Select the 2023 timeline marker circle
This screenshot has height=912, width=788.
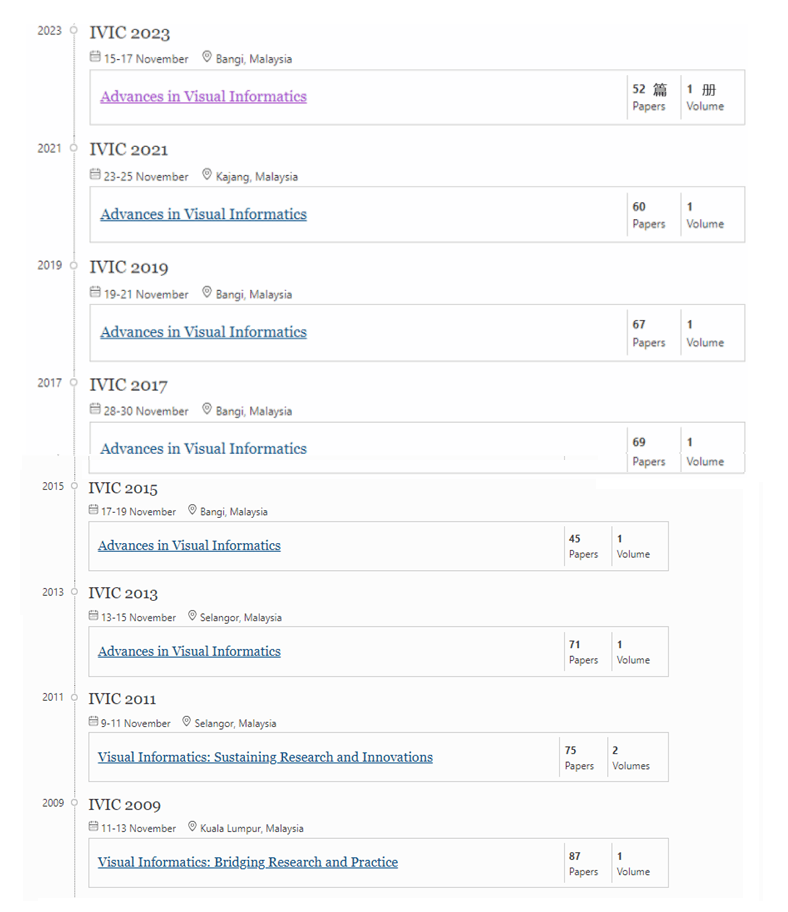[x=74, y=30]
